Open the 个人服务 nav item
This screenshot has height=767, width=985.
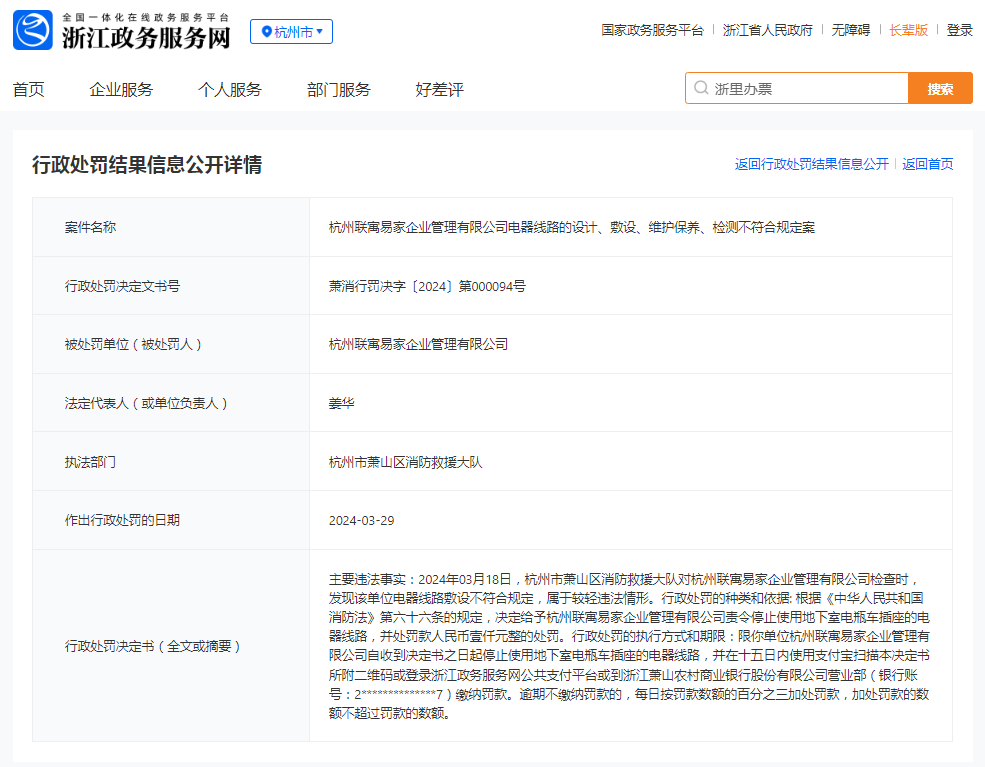point(230,90)
